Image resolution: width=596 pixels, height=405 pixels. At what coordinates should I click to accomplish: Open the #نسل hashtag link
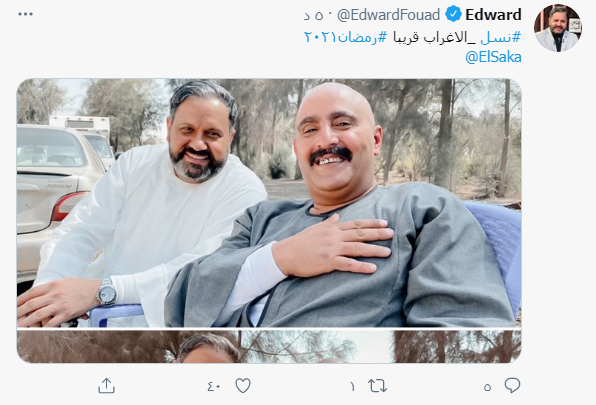pos(501,37)
